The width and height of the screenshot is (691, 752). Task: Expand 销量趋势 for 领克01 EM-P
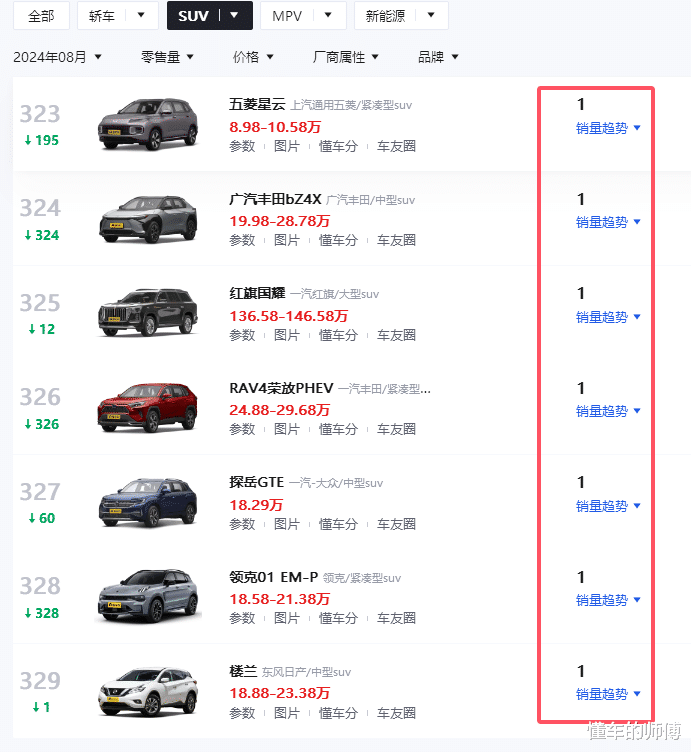tap(608, 600)
